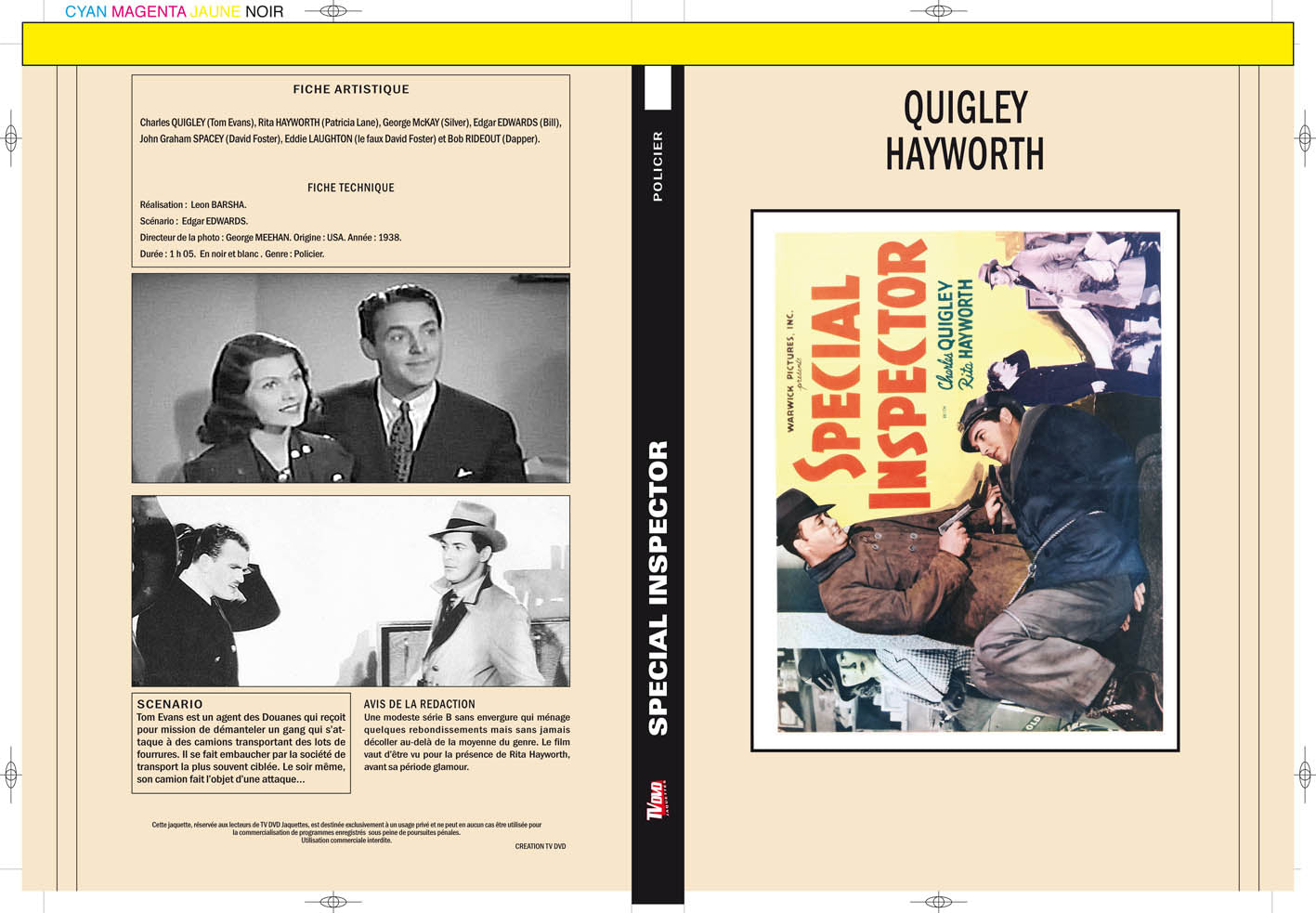The image size is (1316, 913).
Task: Select the MAGENTA color label
Action: pos(150,12)
